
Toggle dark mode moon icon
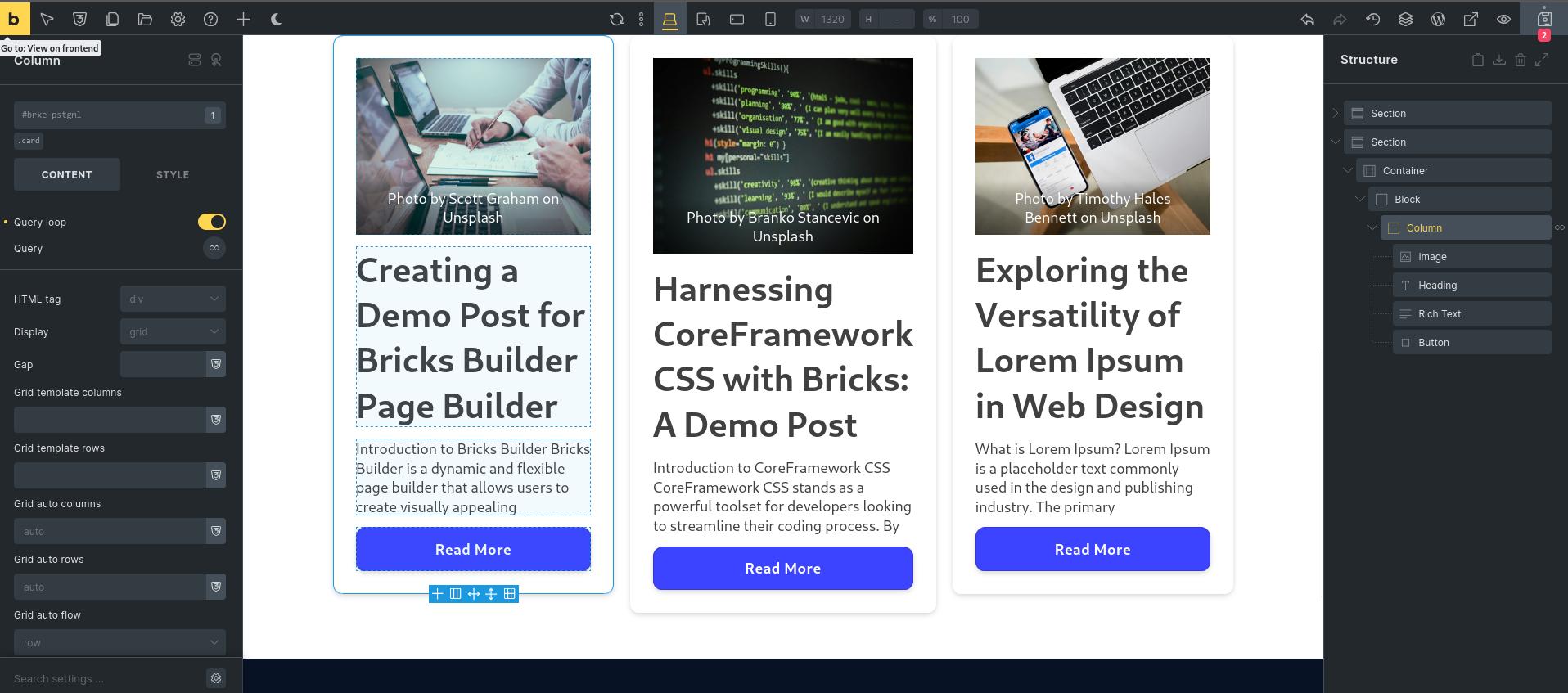(x=276, y=20)
